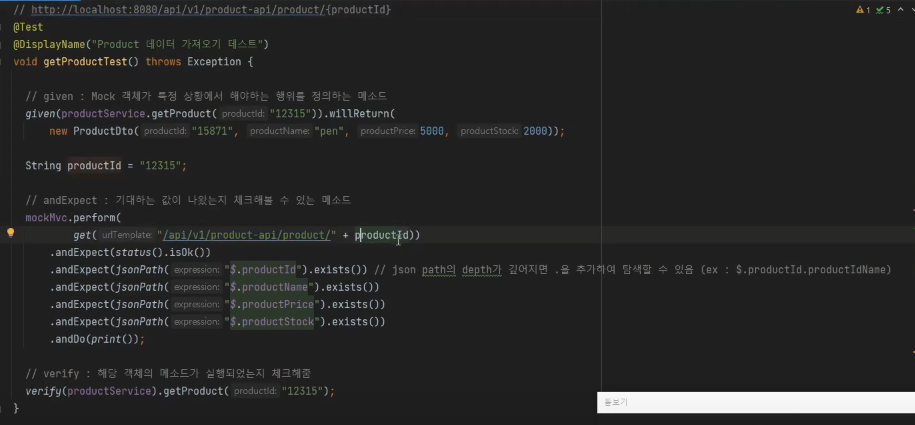The height and width of the screenshot is (425, 915).
Task: Click "12315" inside the given getProduct call
Action: coord(289,113)
